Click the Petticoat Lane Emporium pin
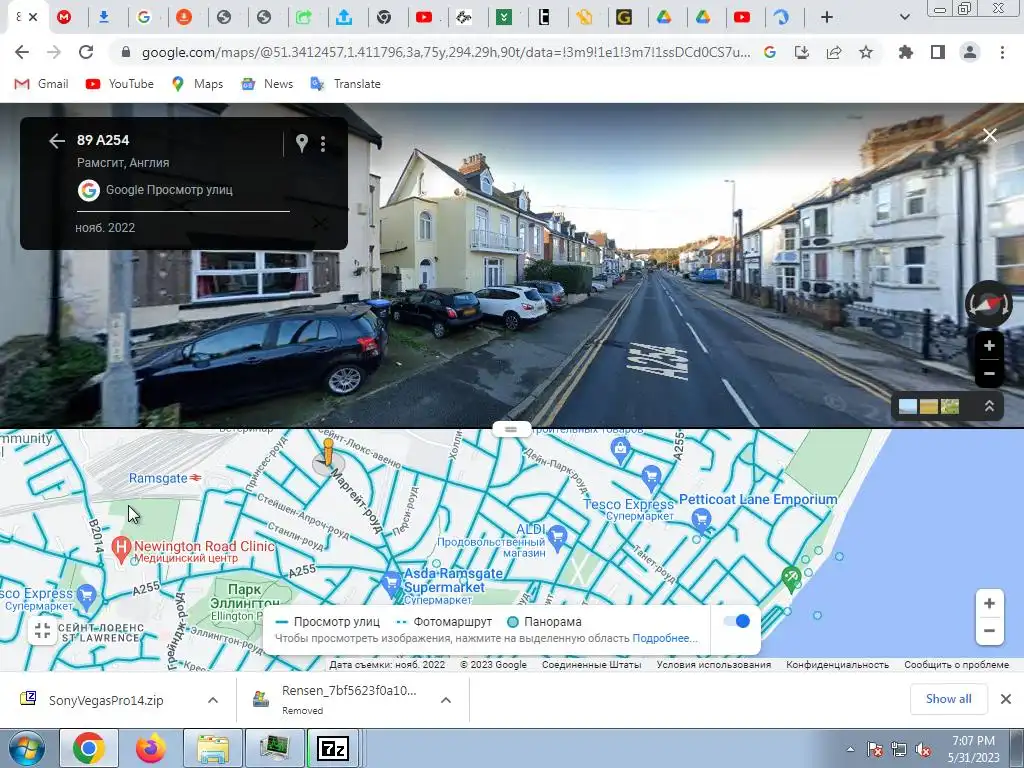The height and width of the screenshot is (768, 1024). coord(701,521)
